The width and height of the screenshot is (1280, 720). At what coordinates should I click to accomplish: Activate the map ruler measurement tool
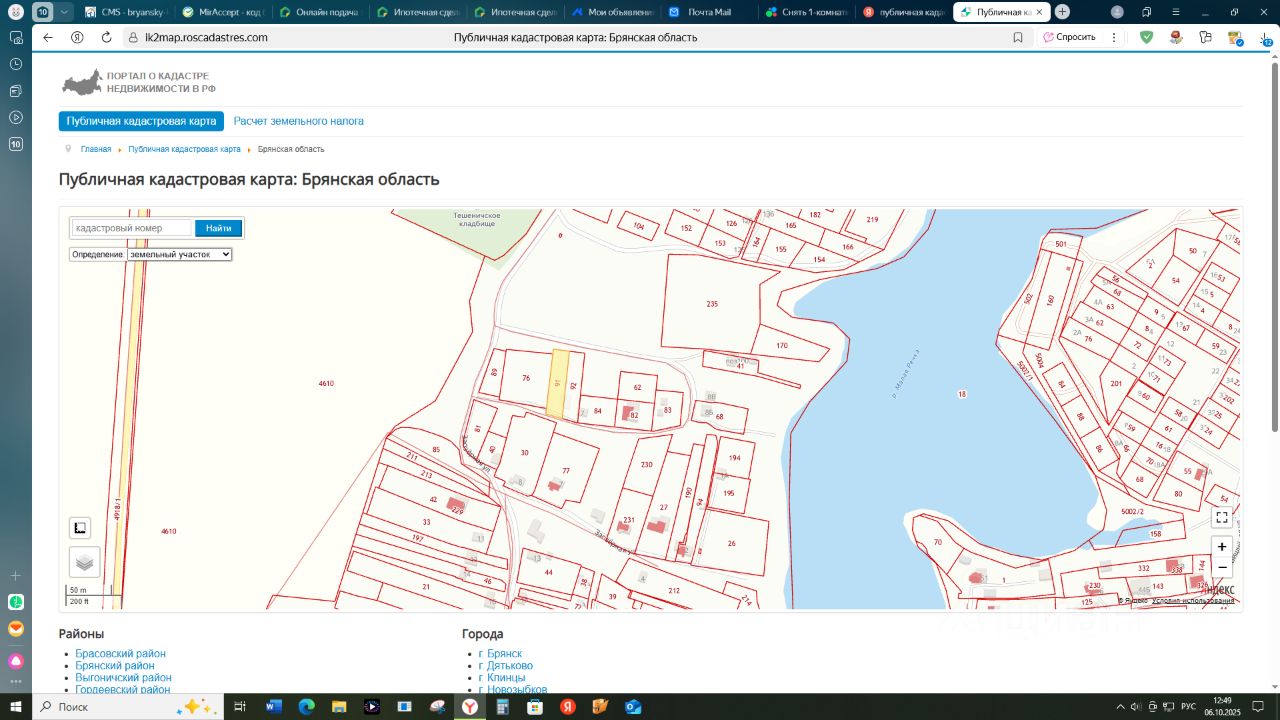coord(81,528)
